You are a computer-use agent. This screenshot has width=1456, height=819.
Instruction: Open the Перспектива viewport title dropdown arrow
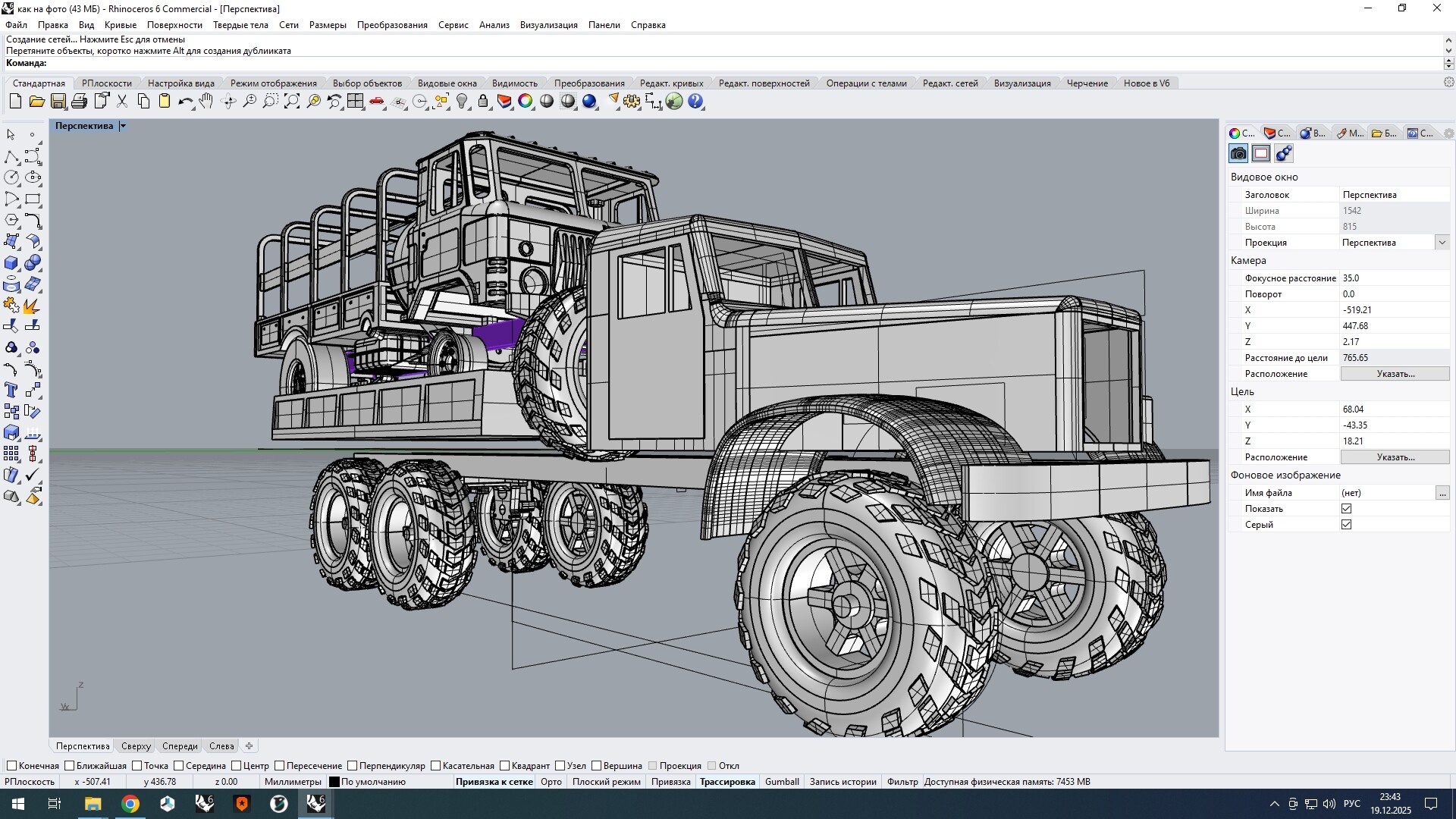coord(123,126)
